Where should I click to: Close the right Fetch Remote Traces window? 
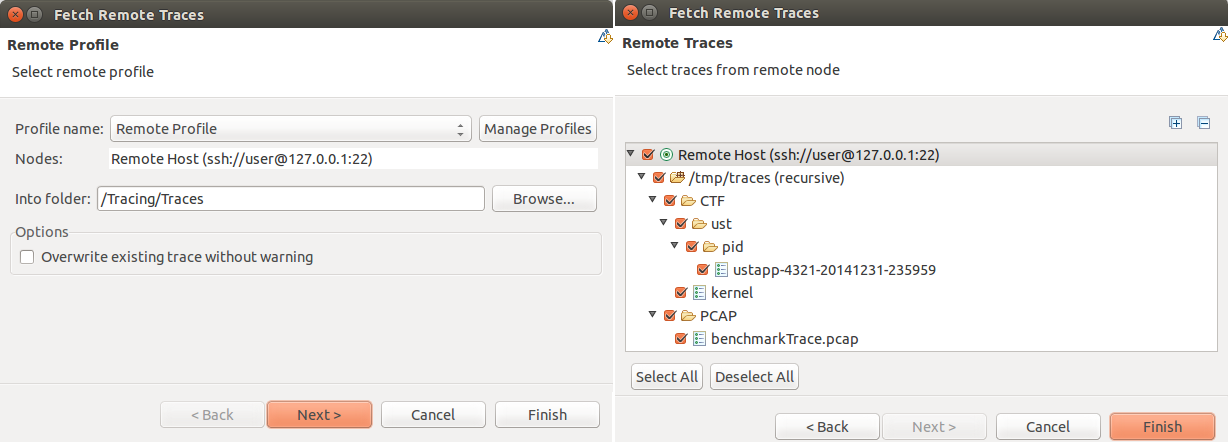(628, 13)
